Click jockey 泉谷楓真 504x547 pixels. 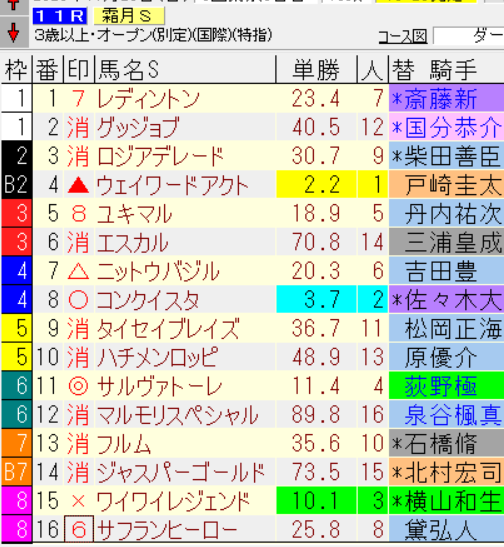(x=453, y=414)
